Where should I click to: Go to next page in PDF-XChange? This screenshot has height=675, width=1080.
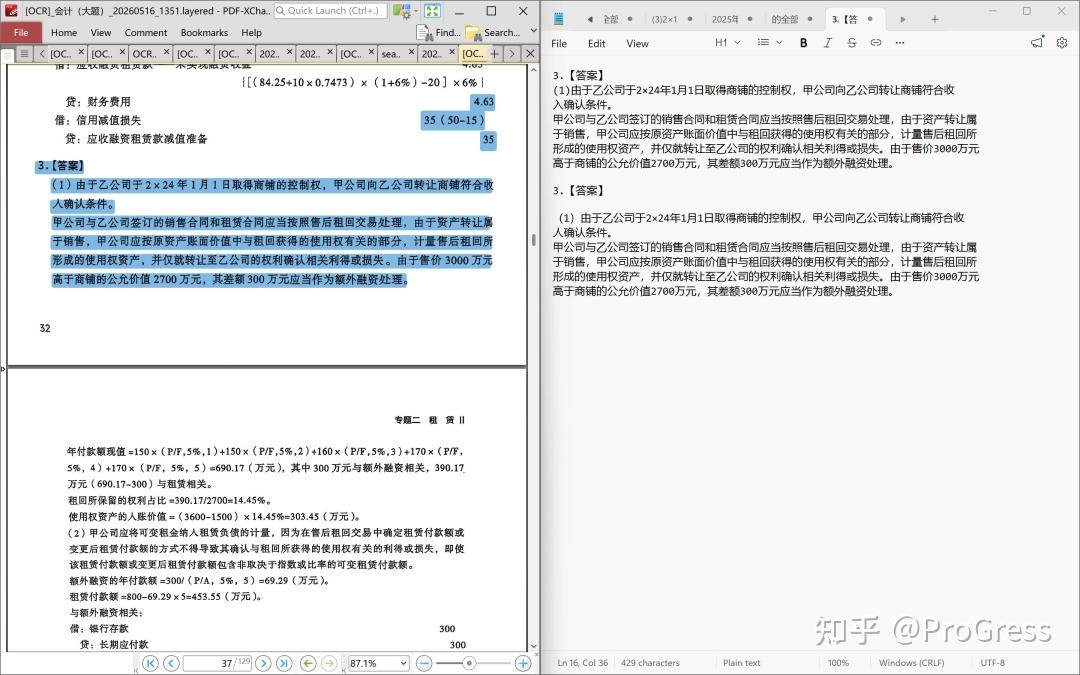coord(263,663)
